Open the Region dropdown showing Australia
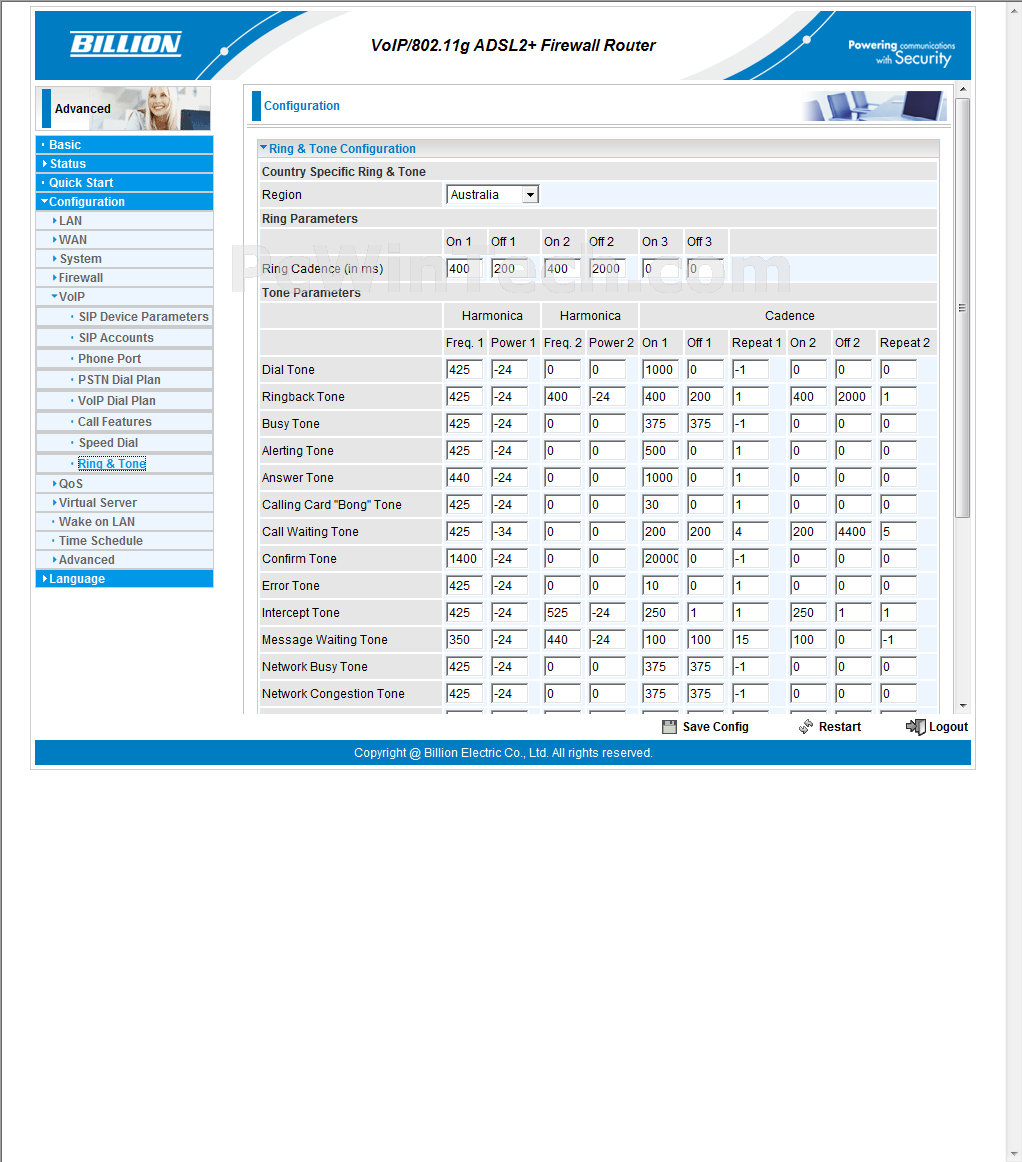This screenshot has width=1022, height=1162. [492, 195]
